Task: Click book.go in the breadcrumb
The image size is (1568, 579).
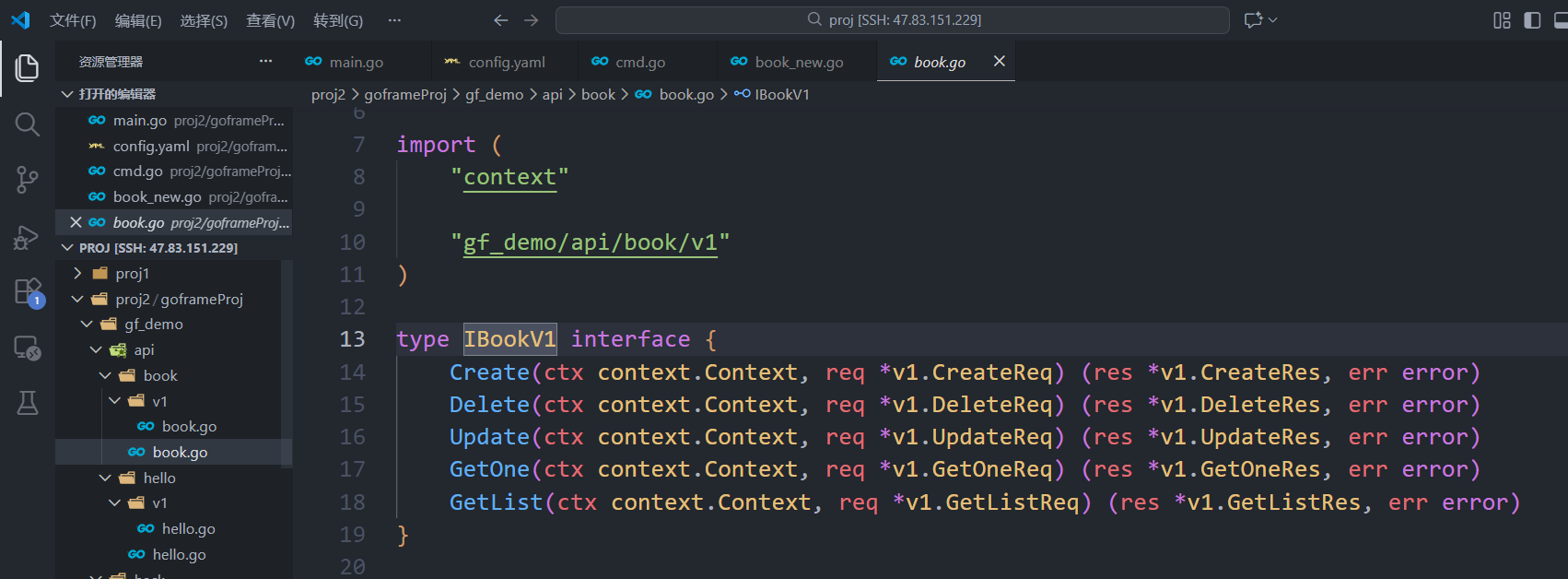Action: pos(686,94)
